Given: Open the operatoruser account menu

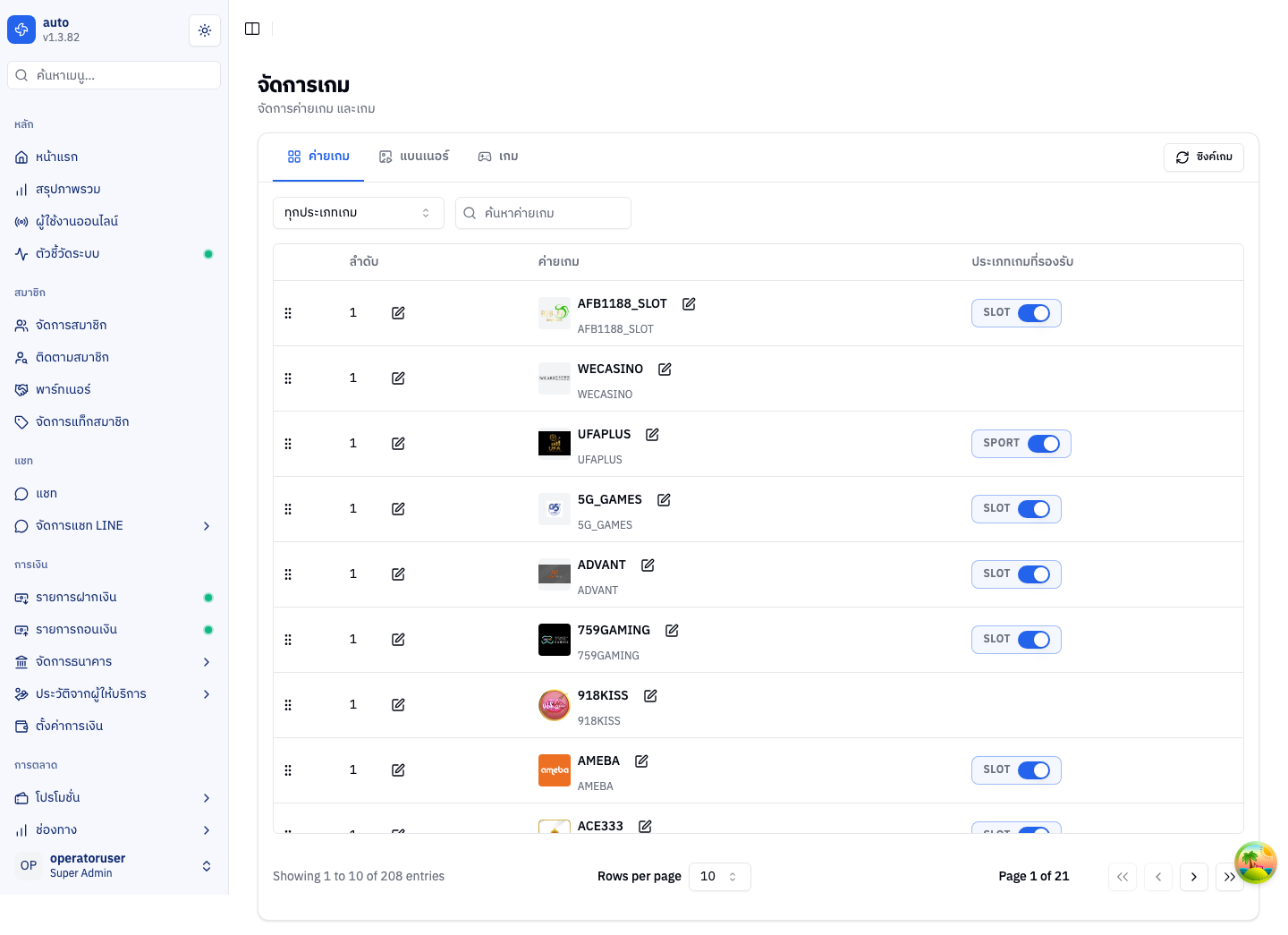Looking at the screenshot, I should [x=114, y=865].
